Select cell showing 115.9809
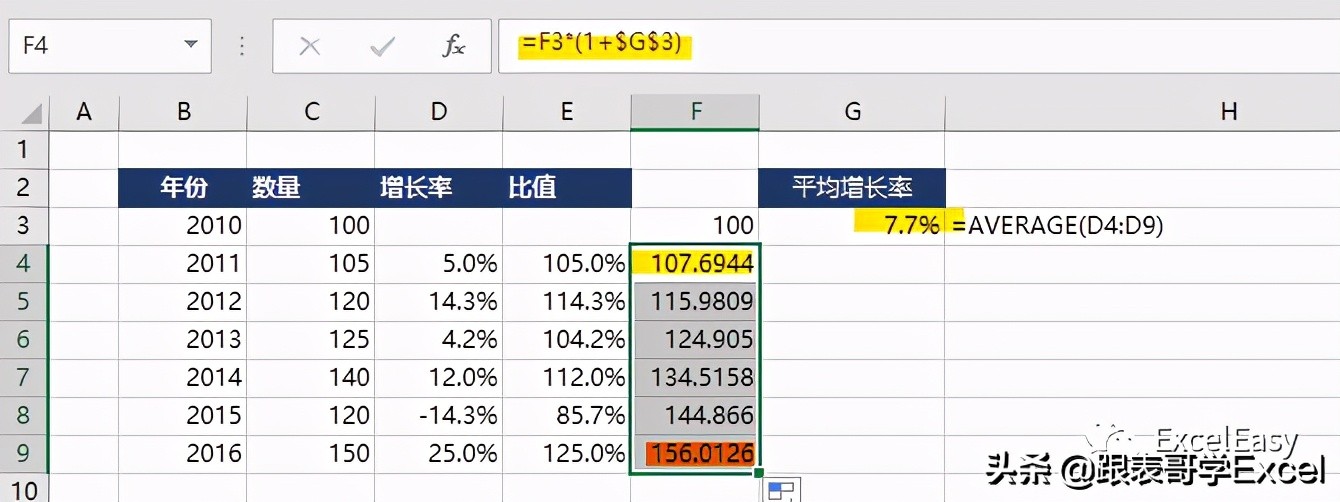 tap(695, 301)
